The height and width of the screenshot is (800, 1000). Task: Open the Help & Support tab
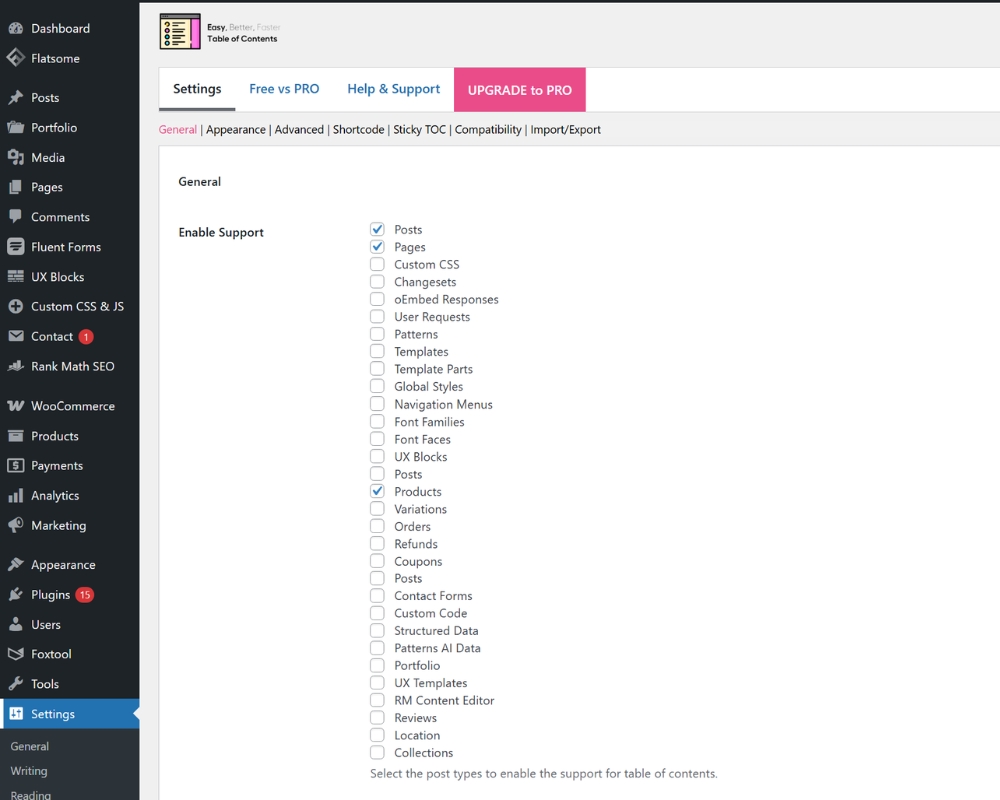coord(393,89)
